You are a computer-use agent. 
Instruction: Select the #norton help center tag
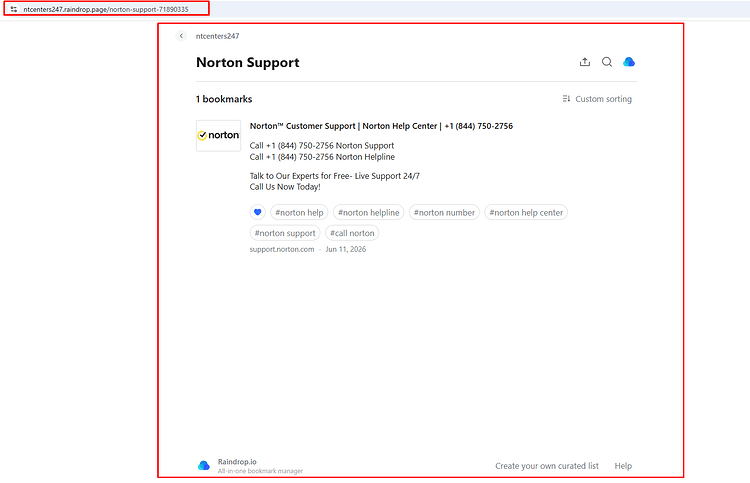tap(526, 212)
